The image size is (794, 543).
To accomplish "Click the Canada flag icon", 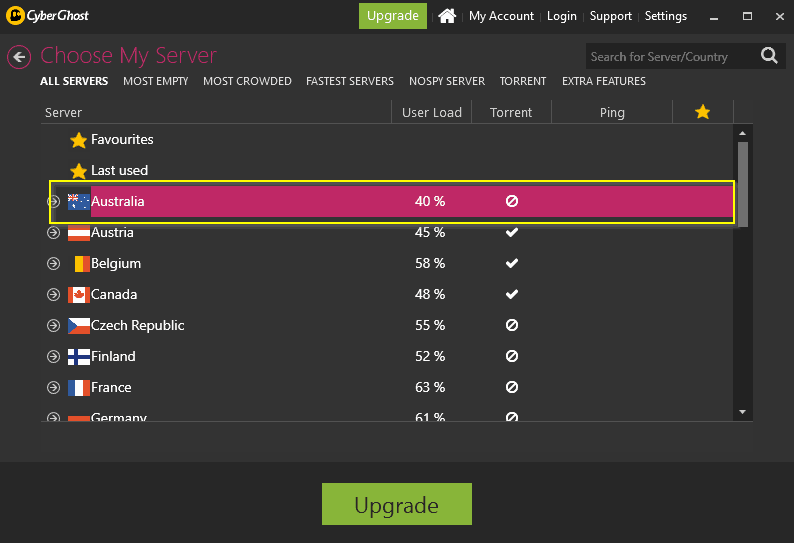I will click(x=79, y=295).
